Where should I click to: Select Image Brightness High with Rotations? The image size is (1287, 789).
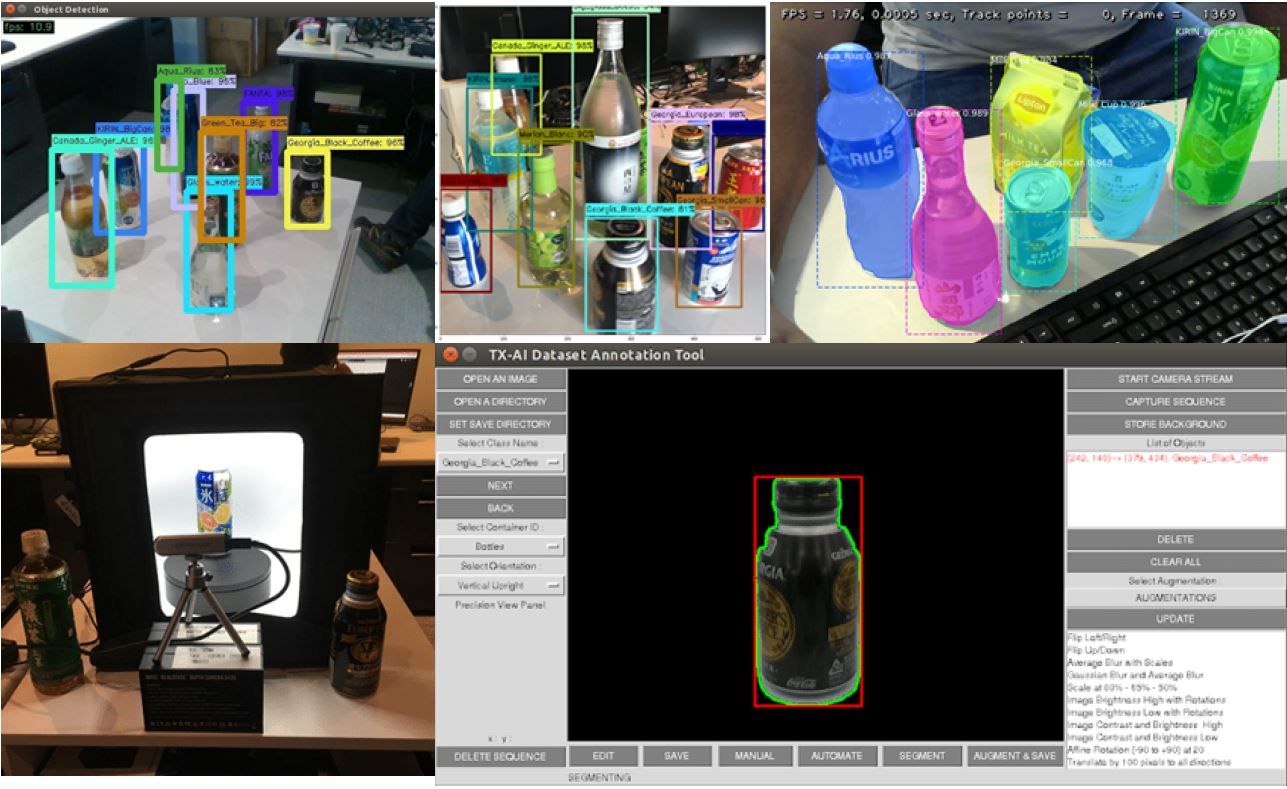pyautogui.click(x=1146, y=700)
